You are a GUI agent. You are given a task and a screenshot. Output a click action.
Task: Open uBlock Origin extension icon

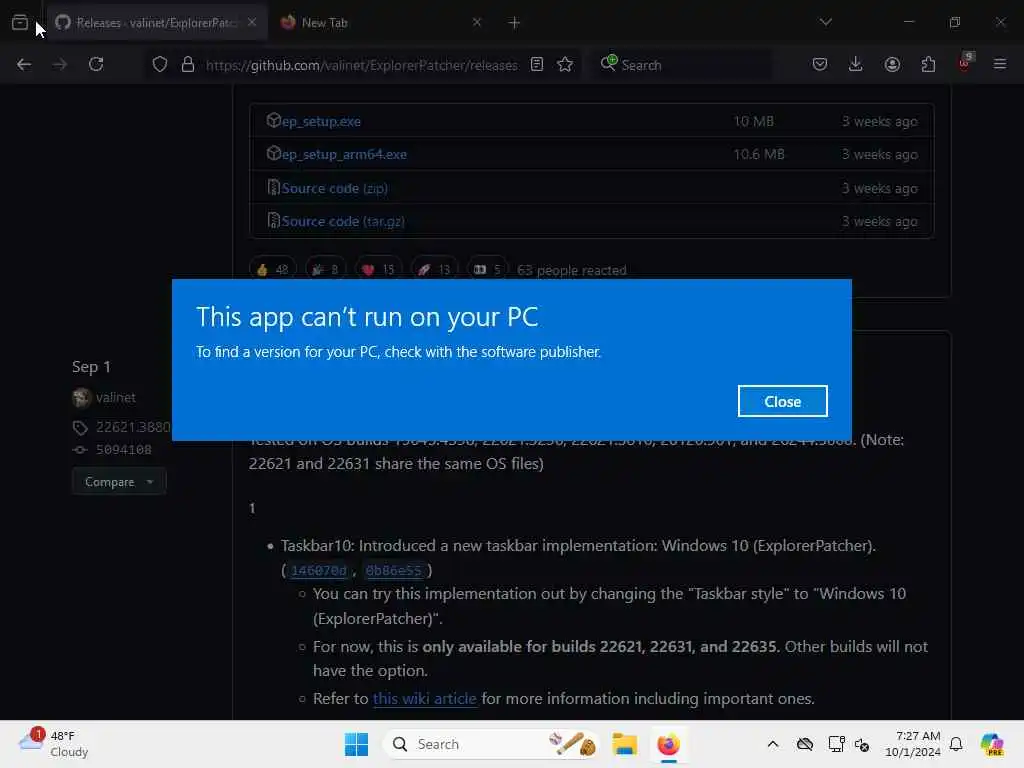(965, 63)
